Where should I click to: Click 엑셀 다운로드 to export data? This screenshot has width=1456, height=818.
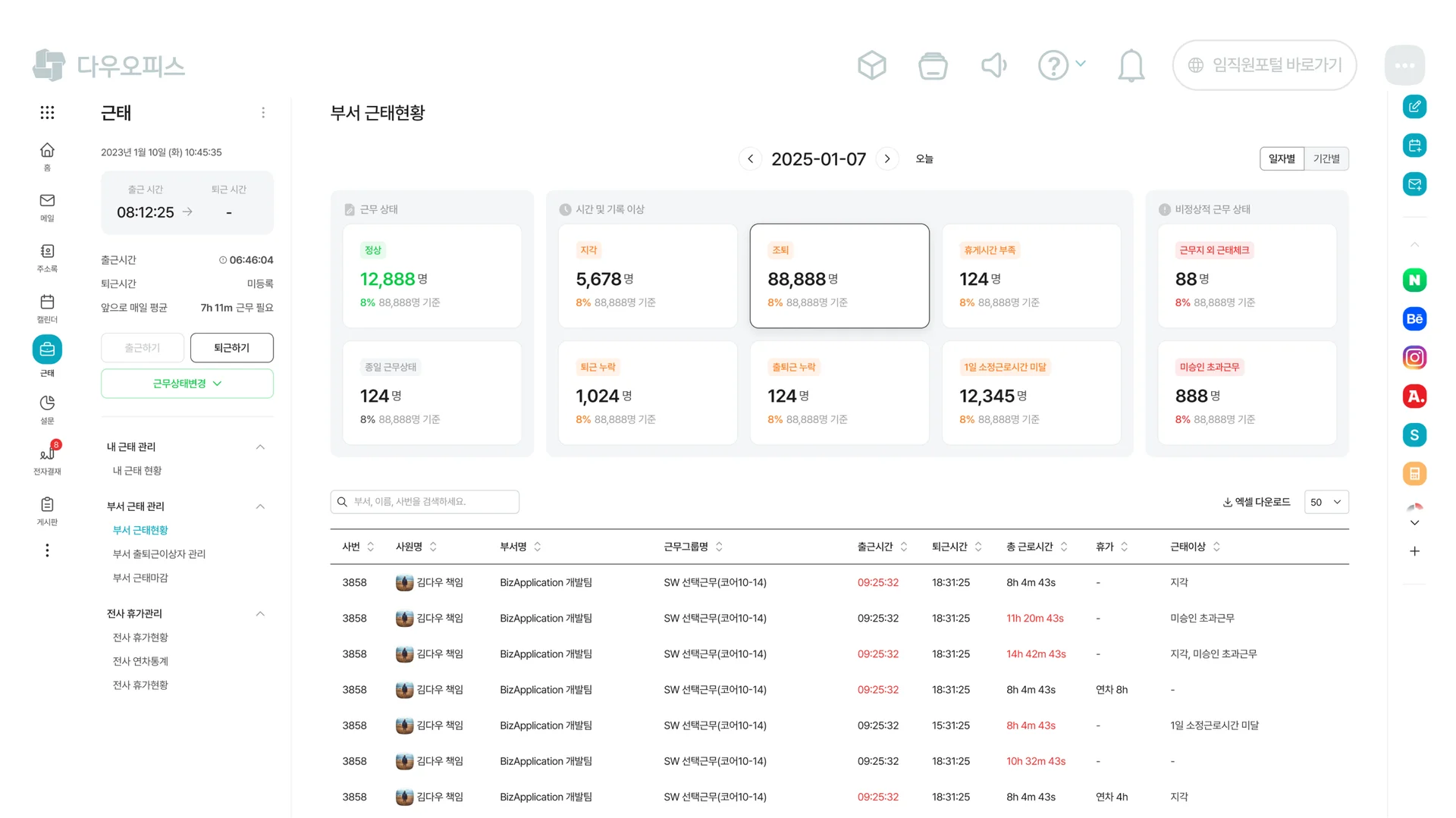[1256, 501]
